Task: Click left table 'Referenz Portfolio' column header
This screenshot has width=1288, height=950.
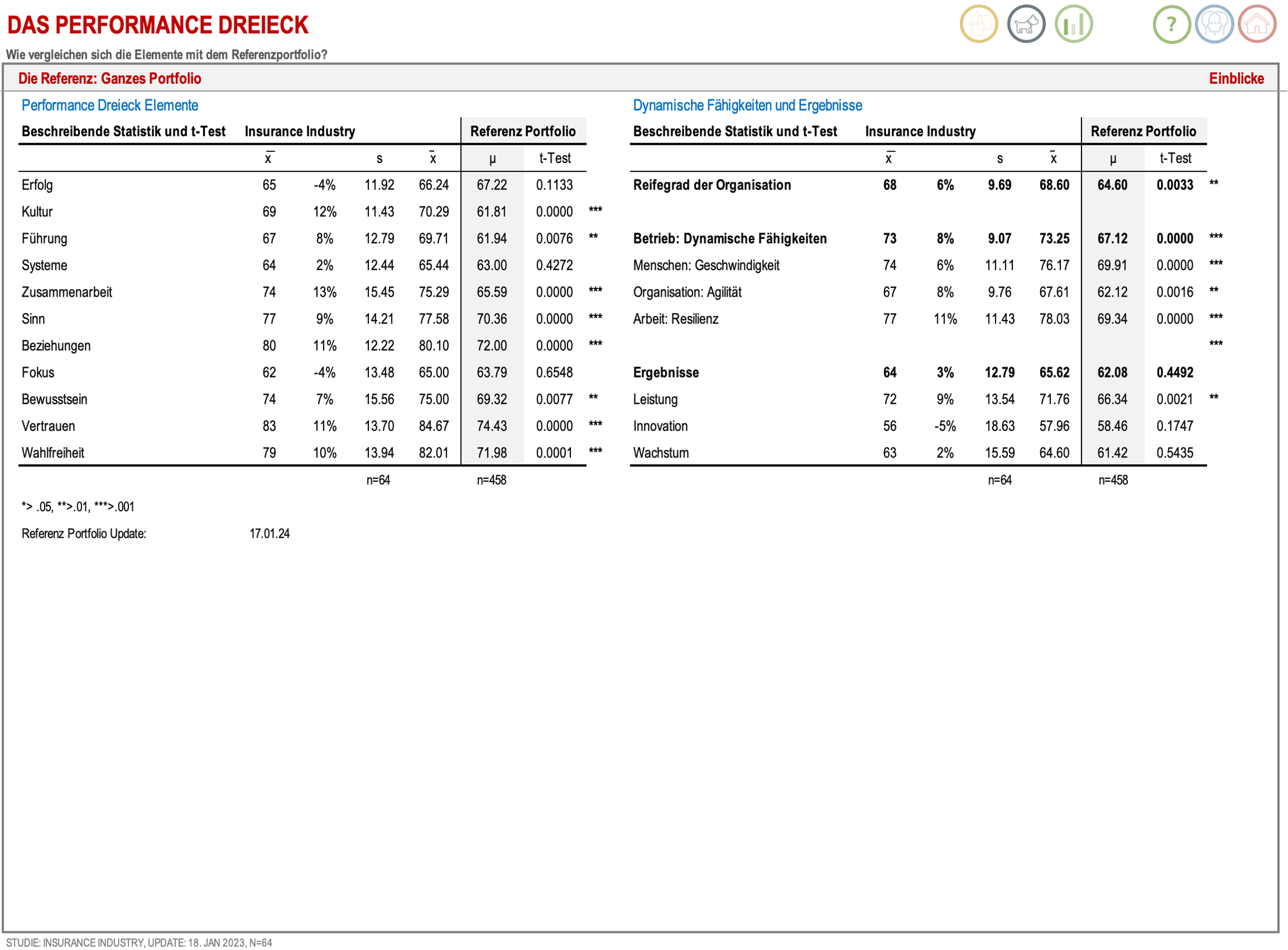Action: coord(522,131)
